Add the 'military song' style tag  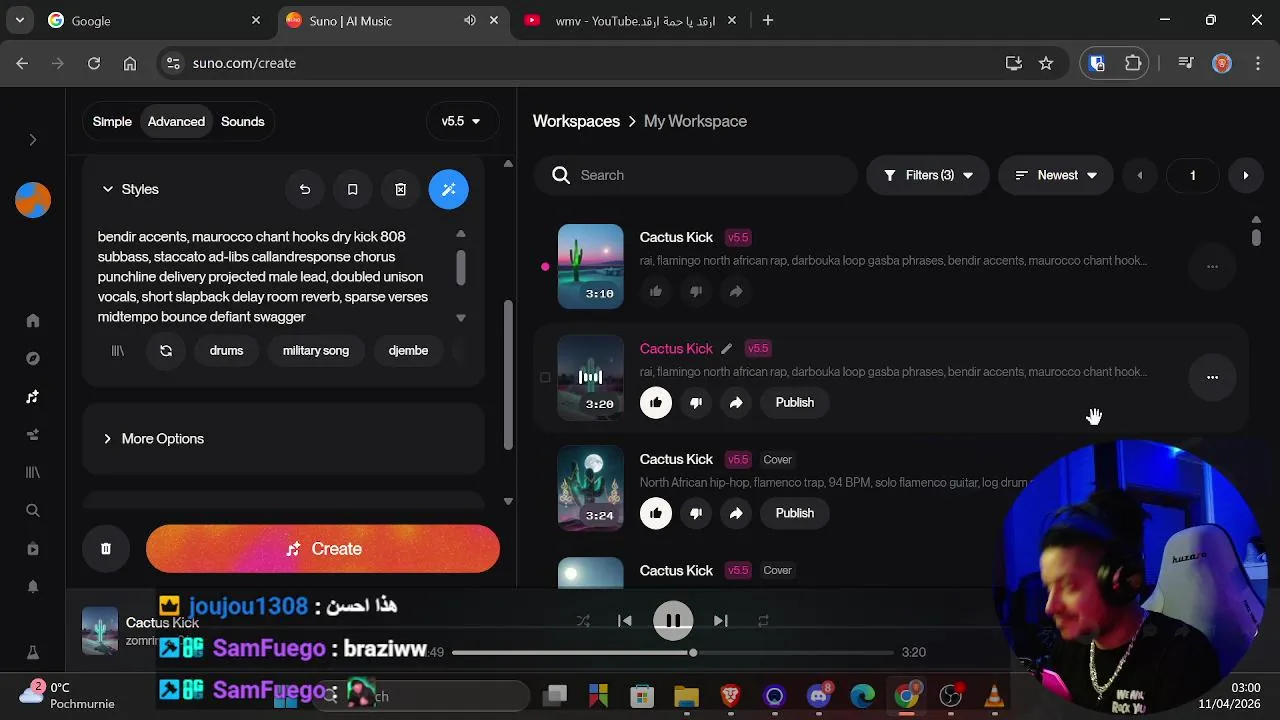coord(316,351)
